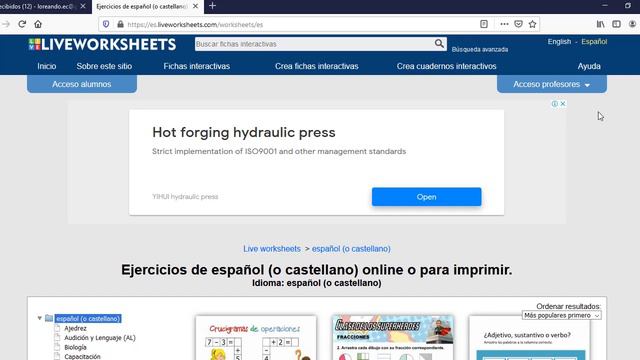Screen dimensions: 640x360
Task: Click the Open button in the ad
Action: (427, 197)
